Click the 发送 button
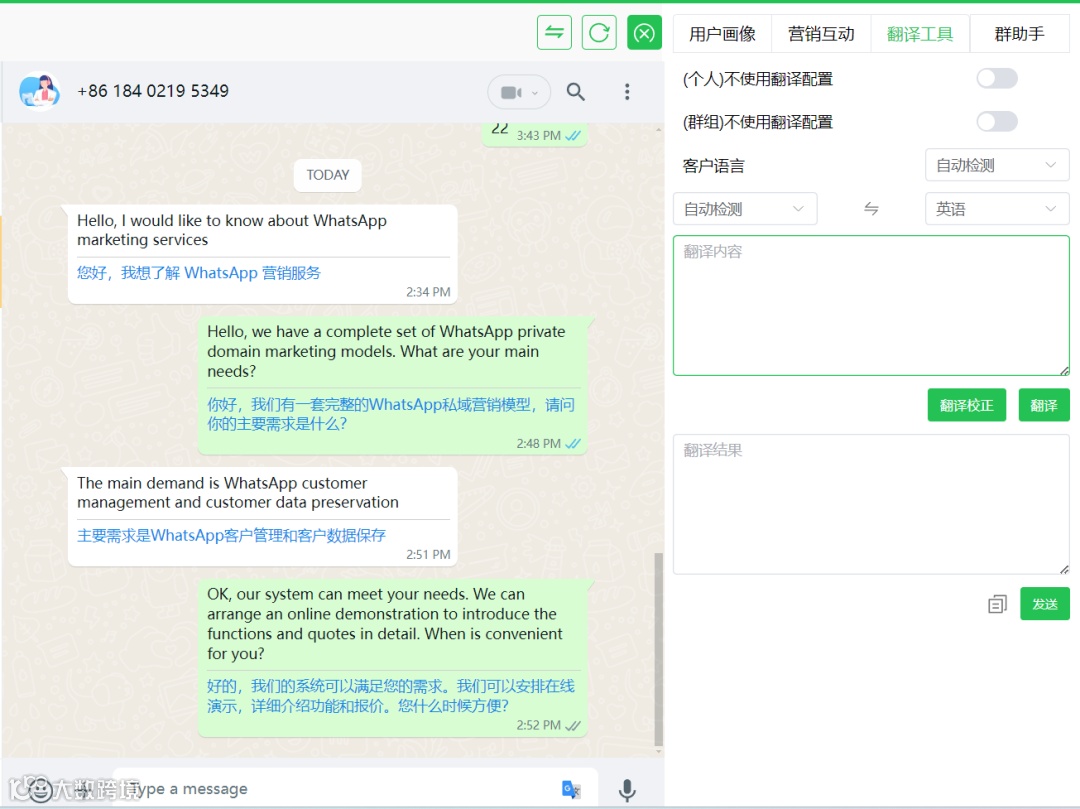This screenshot has width=1080, height=809. [1044, 604]
